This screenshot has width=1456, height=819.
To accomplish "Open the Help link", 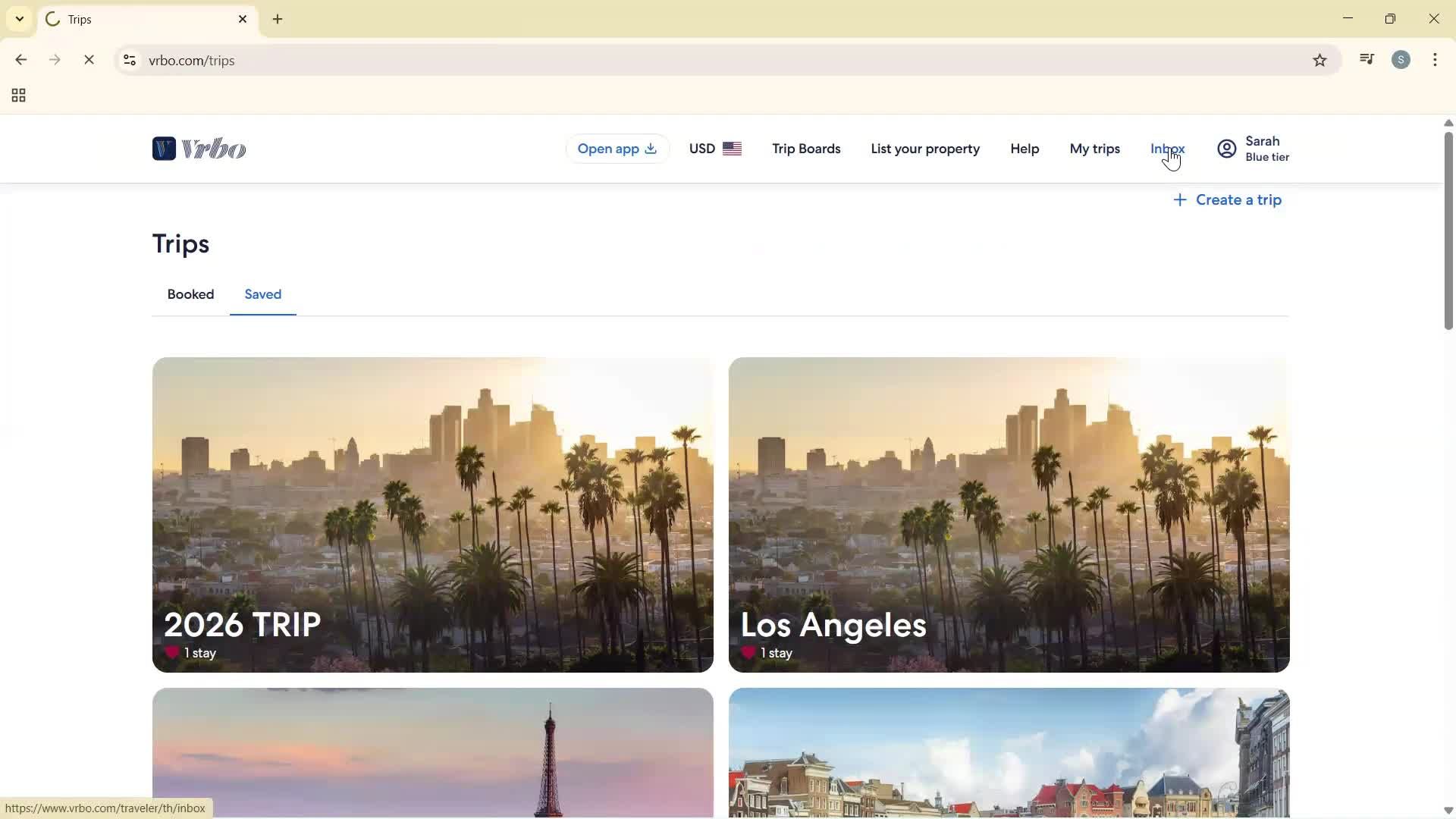I will [x=1025, y=149].
